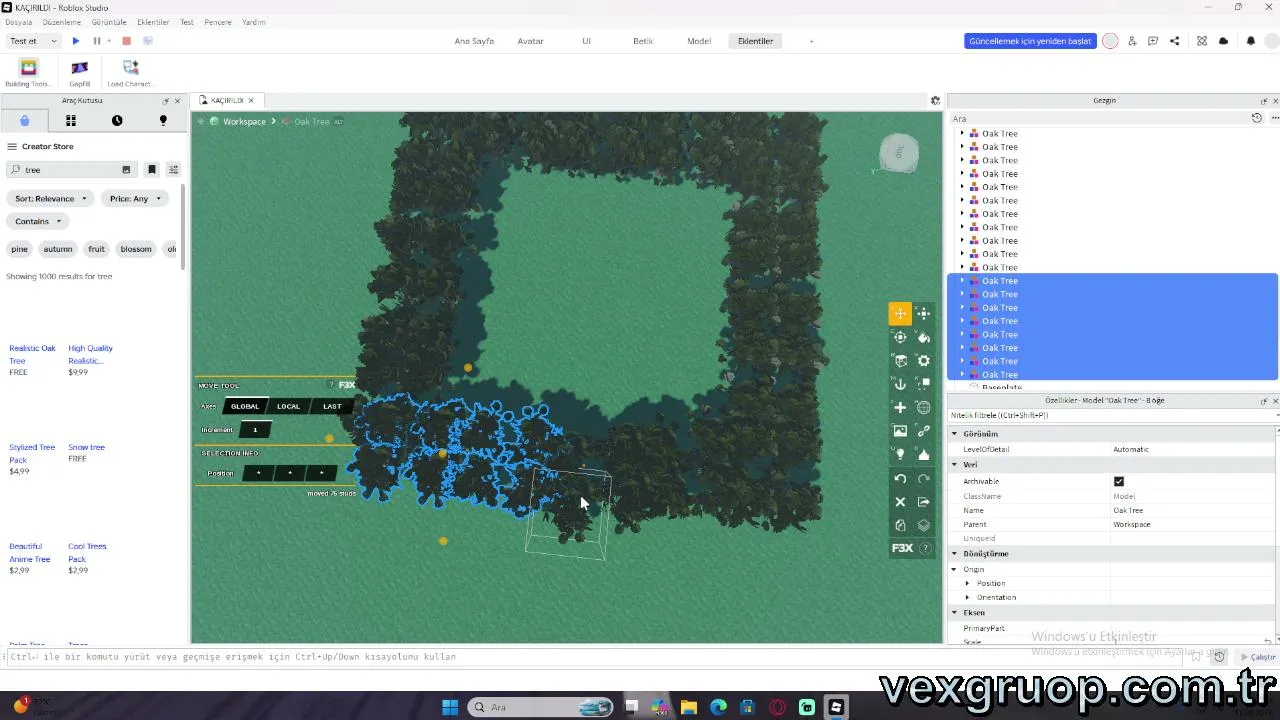Open the Görüntüle menu

[x=109, y=22]
